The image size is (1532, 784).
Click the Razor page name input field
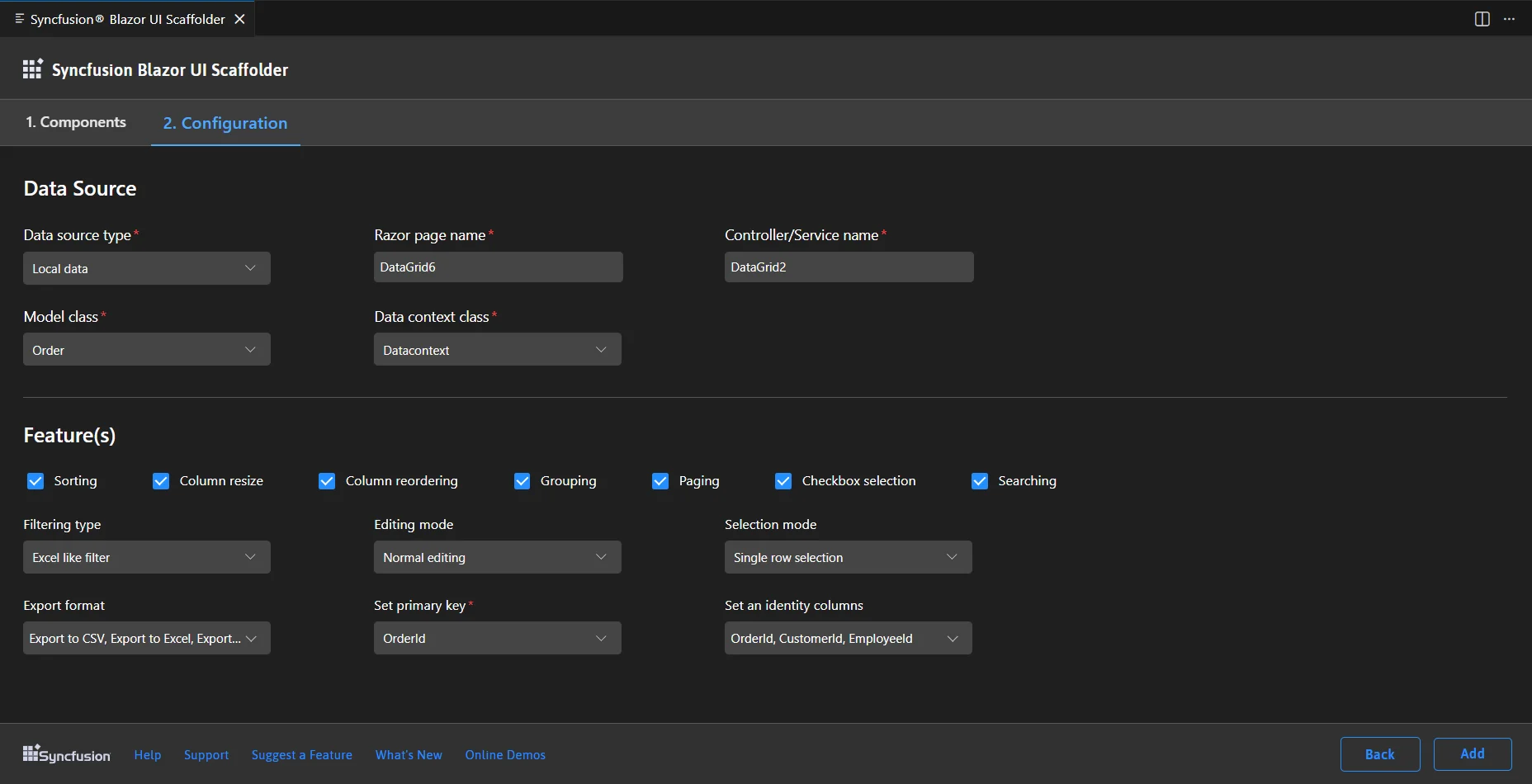(497, 267)
